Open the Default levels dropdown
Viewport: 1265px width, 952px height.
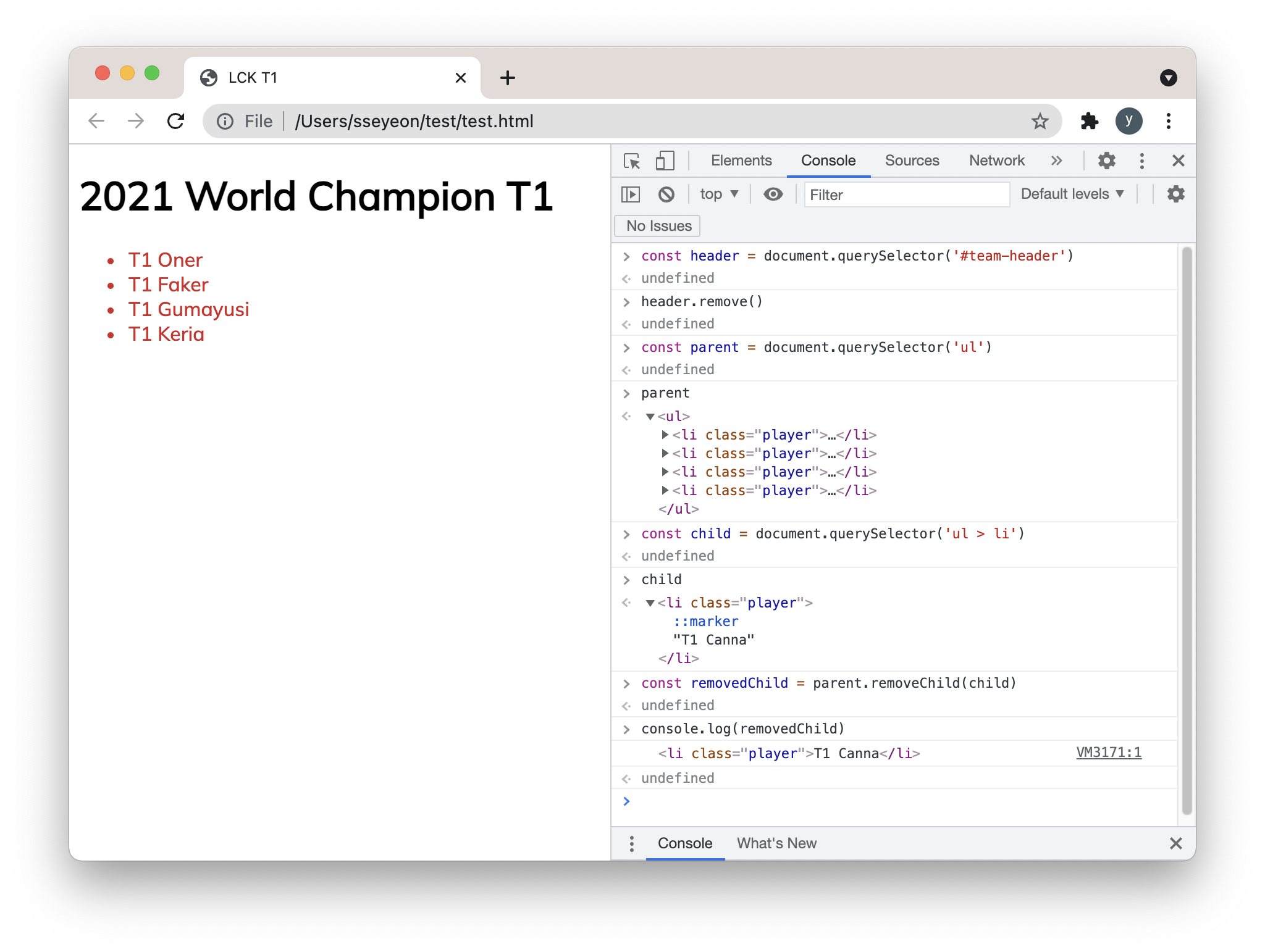(1072, 194)
